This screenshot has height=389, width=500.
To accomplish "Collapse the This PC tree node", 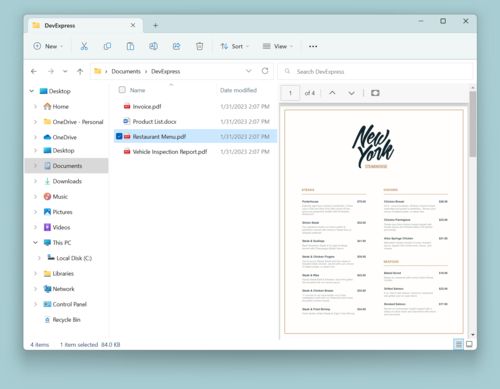I will tap(35, 242).
